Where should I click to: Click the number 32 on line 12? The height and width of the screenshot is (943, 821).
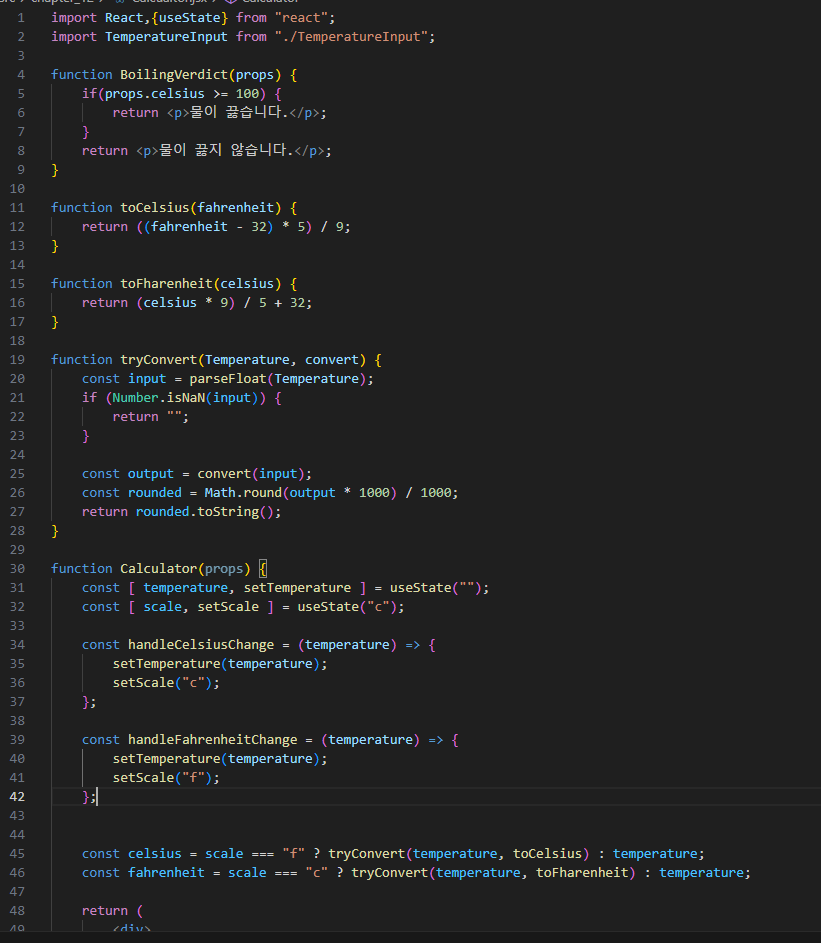click(259, 227)
